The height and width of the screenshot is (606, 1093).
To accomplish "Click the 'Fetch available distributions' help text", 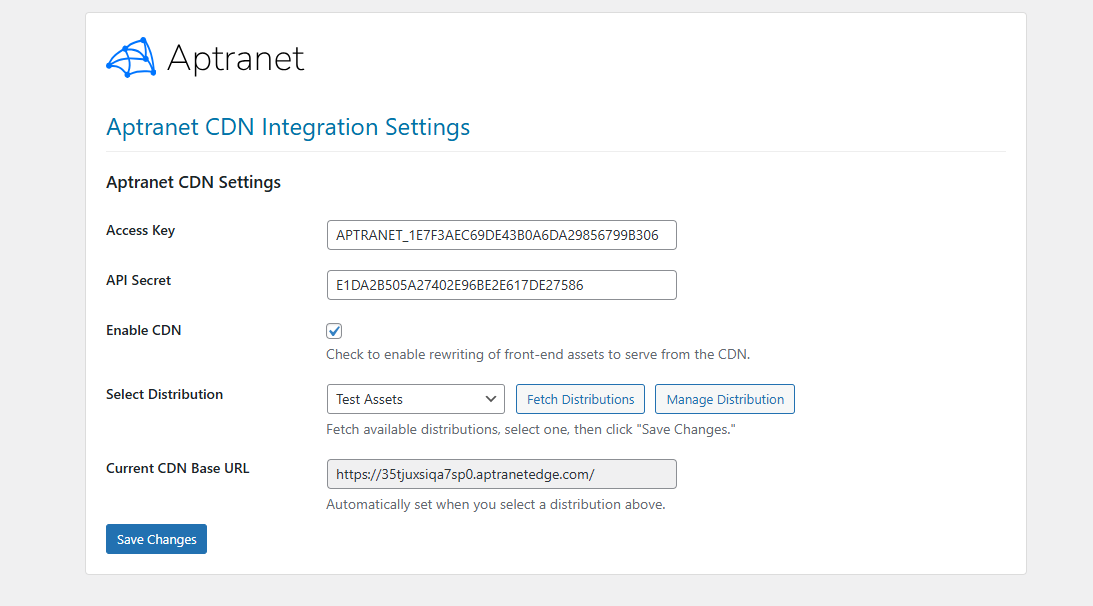I will (x=531, y=430).
